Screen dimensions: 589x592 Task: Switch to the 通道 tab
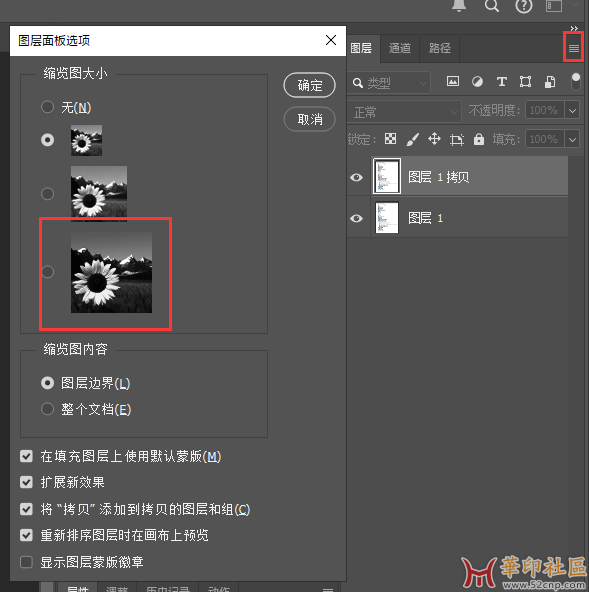400,48
